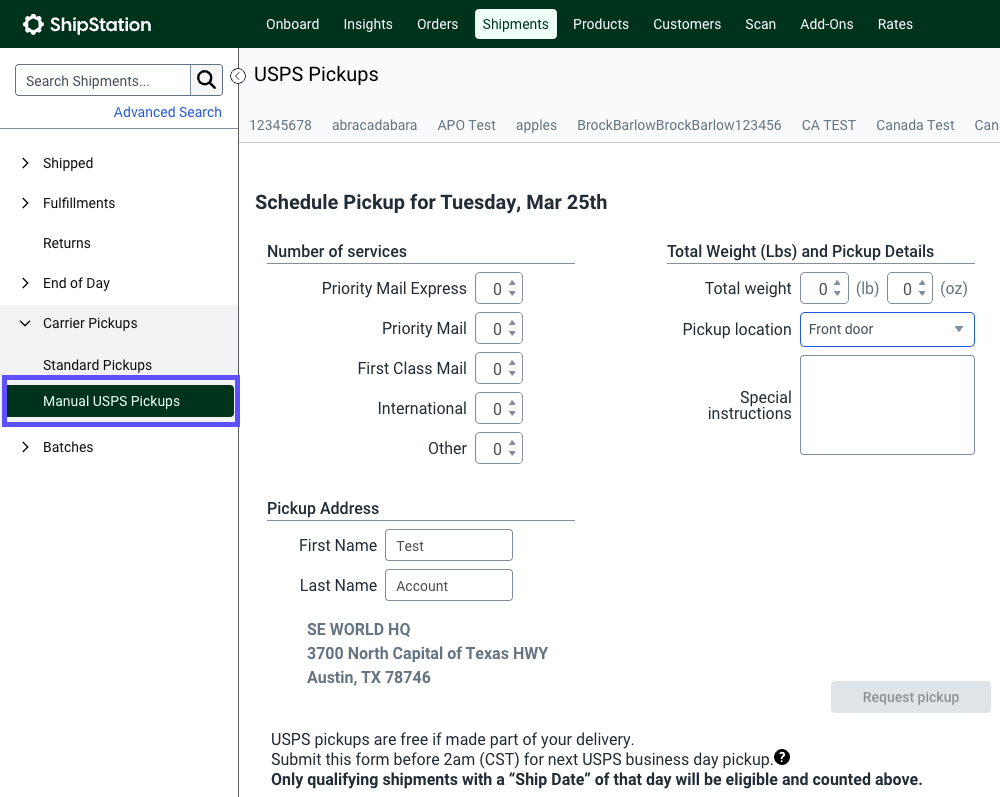
Task: Go to the Rates tab
Action: pyautogui.click(x=895, y=24)
